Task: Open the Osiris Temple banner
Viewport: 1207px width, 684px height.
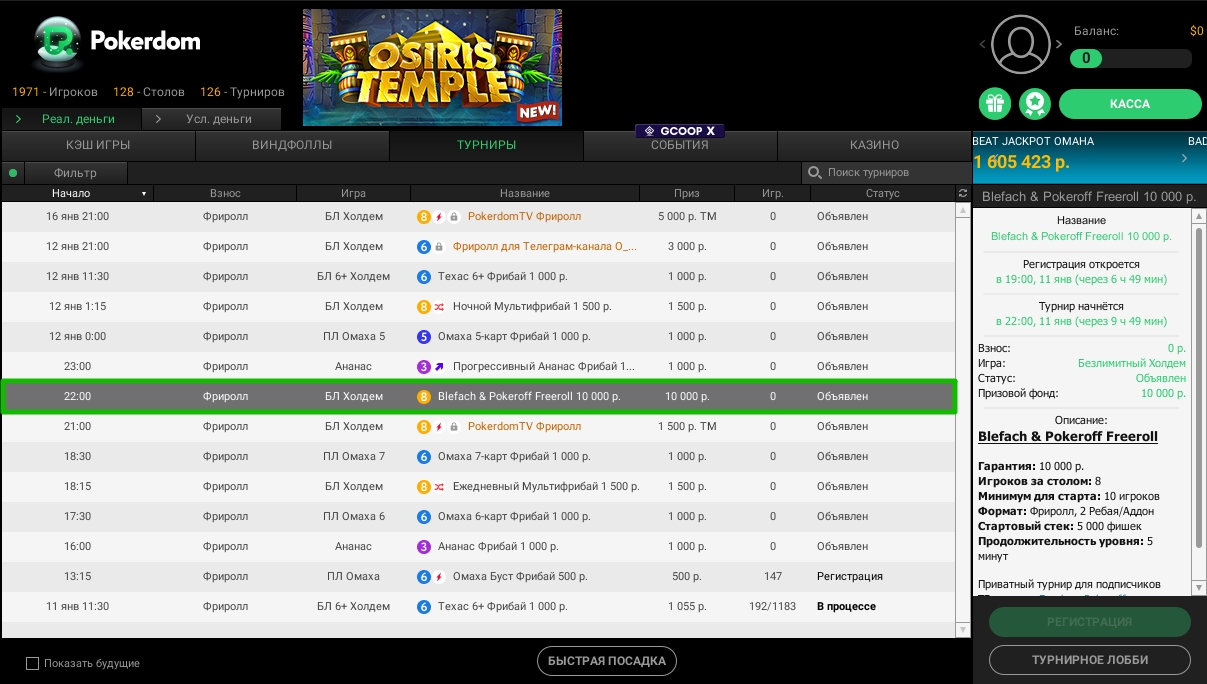Action: [x=432, y=67]
